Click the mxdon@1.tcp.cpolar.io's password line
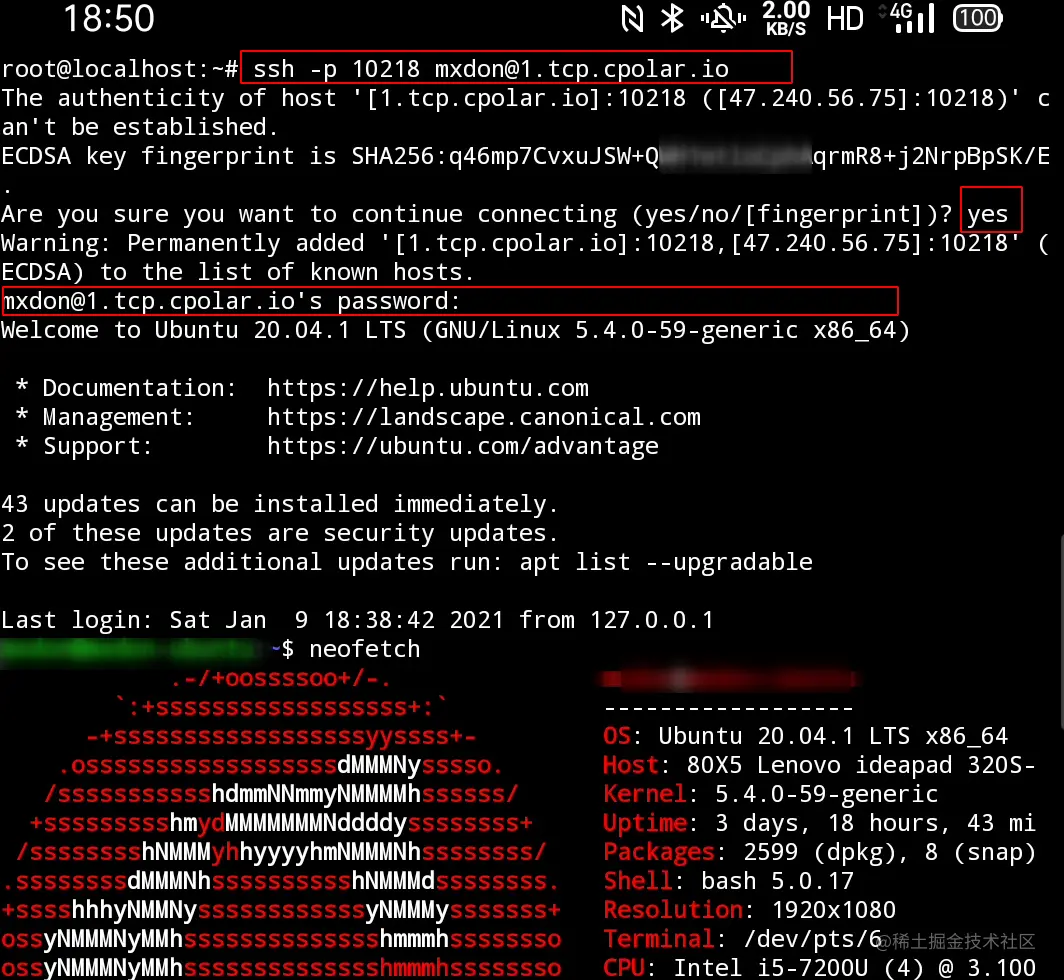This screenshot has height=980, width=1064. pyautogui.click(x=231, y=301)
